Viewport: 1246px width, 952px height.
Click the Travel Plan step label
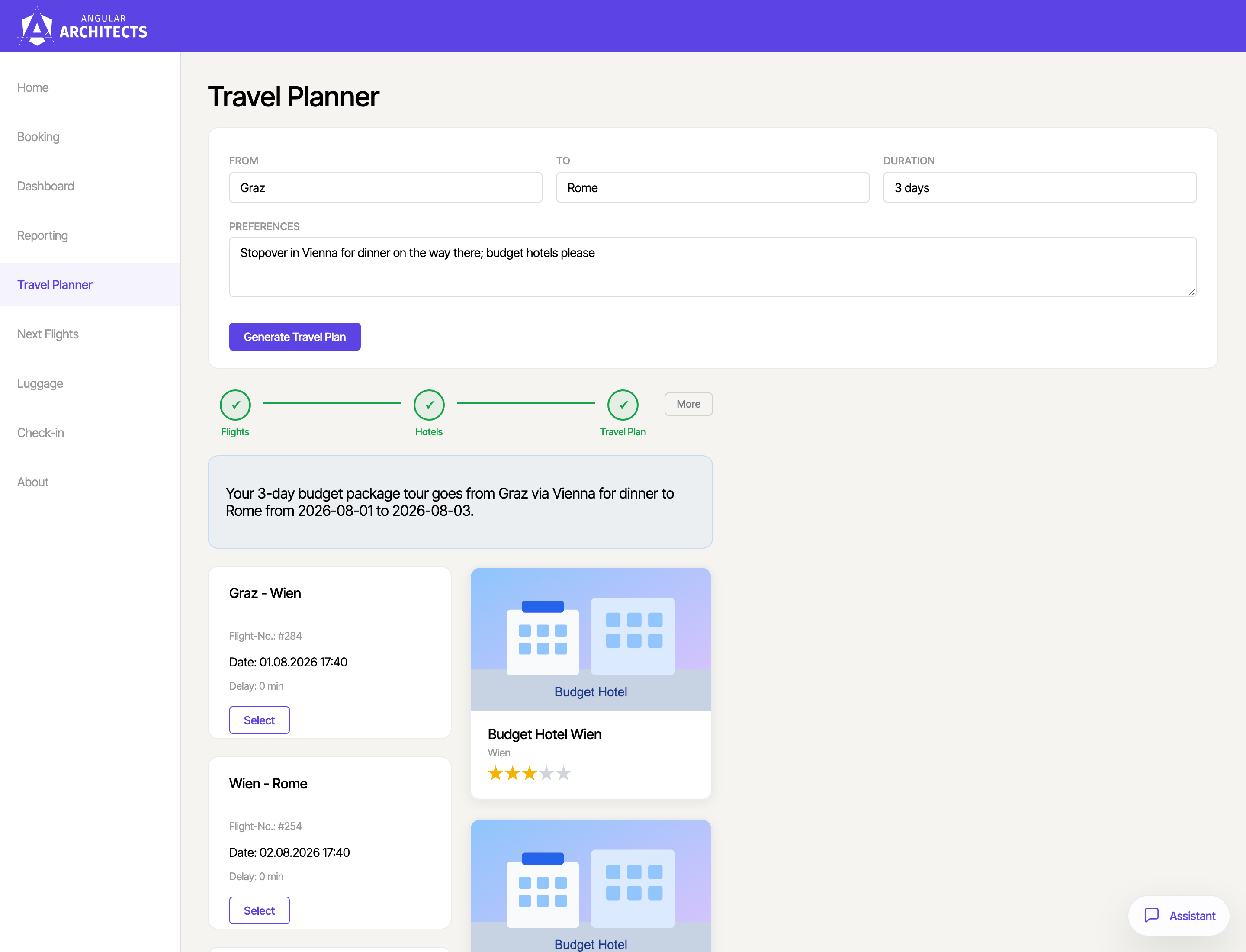coord(623,432)
